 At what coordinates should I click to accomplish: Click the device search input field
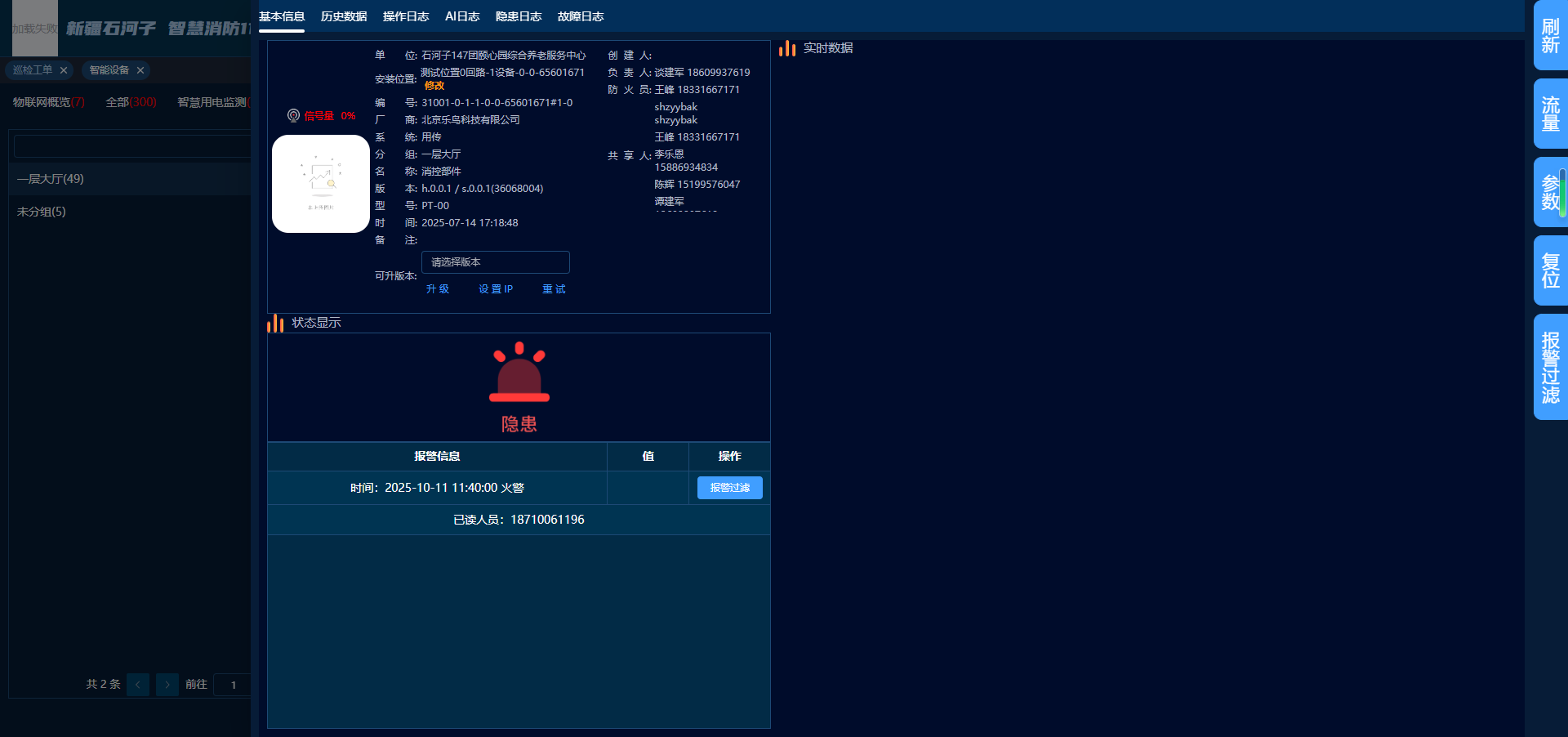[132, 146]
